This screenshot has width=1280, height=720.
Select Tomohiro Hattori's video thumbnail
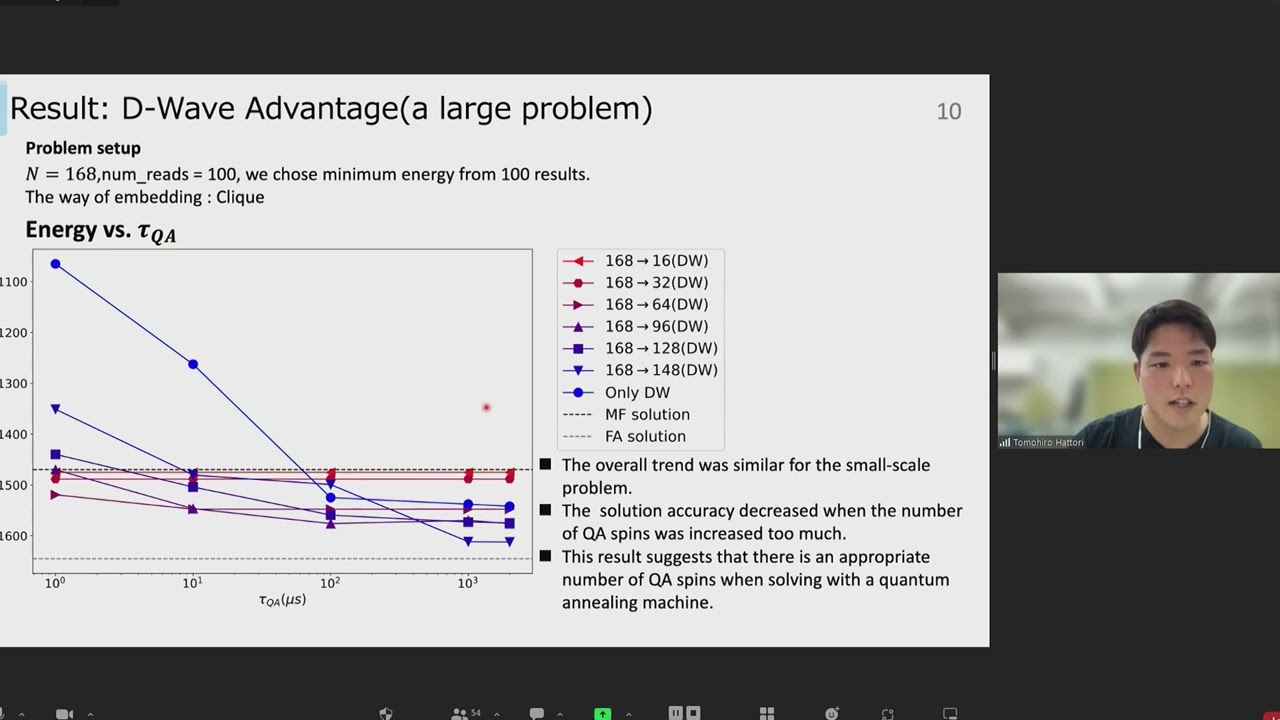tap(1138, 360)
